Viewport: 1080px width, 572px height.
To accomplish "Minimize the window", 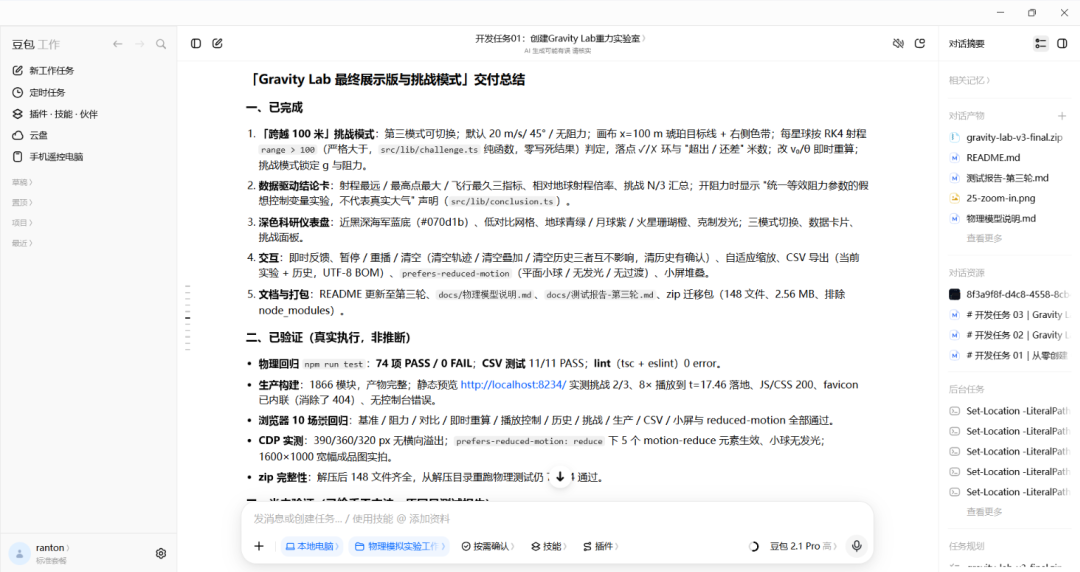I will (1001, 12).
